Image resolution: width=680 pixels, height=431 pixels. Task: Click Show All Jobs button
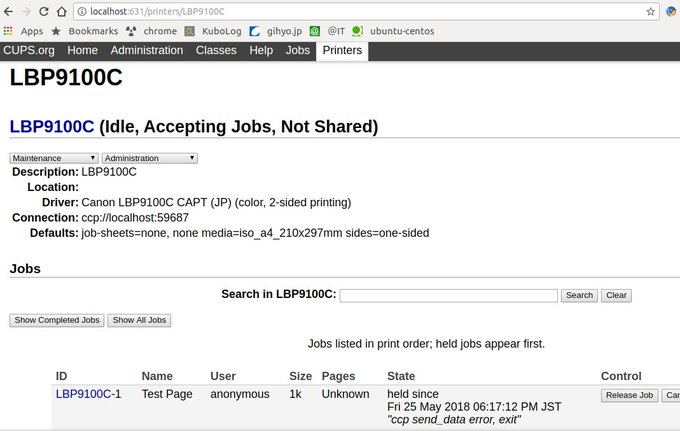[139, 320]
